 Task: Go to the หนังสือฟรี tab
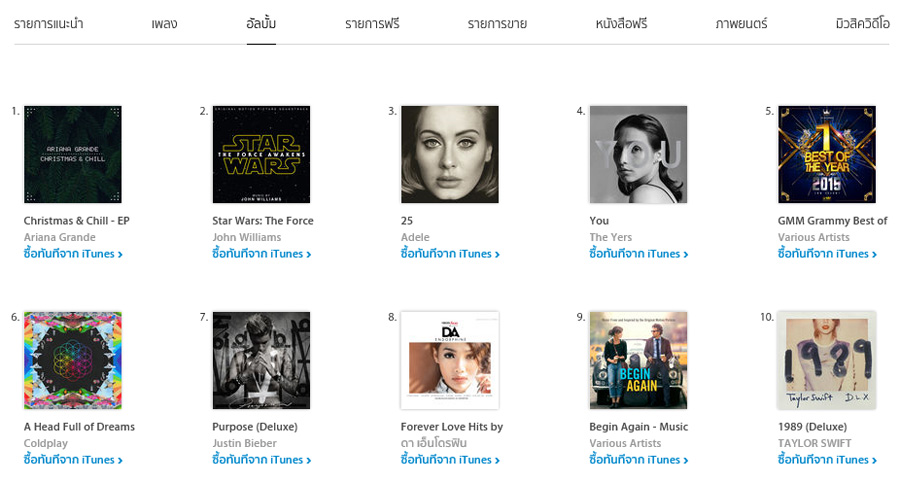(x=621, y=23)
